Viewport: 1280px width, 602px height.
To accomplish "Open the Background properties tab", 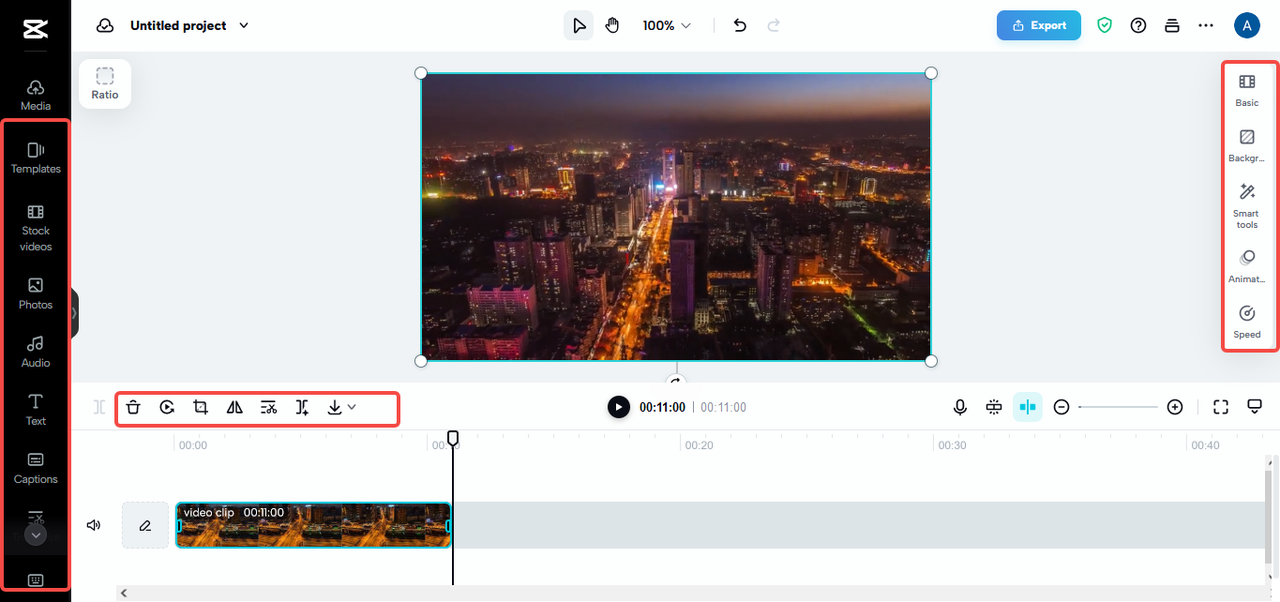I will [x=1247, y=145].
